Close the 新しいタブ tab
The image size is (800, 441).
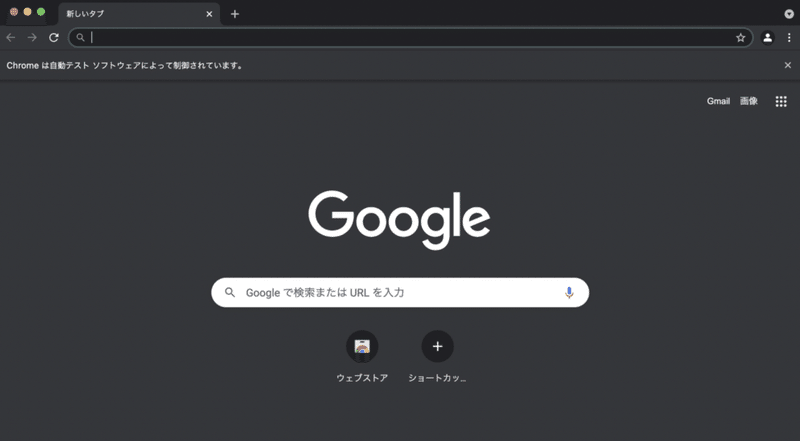click(x=209, y=14)
